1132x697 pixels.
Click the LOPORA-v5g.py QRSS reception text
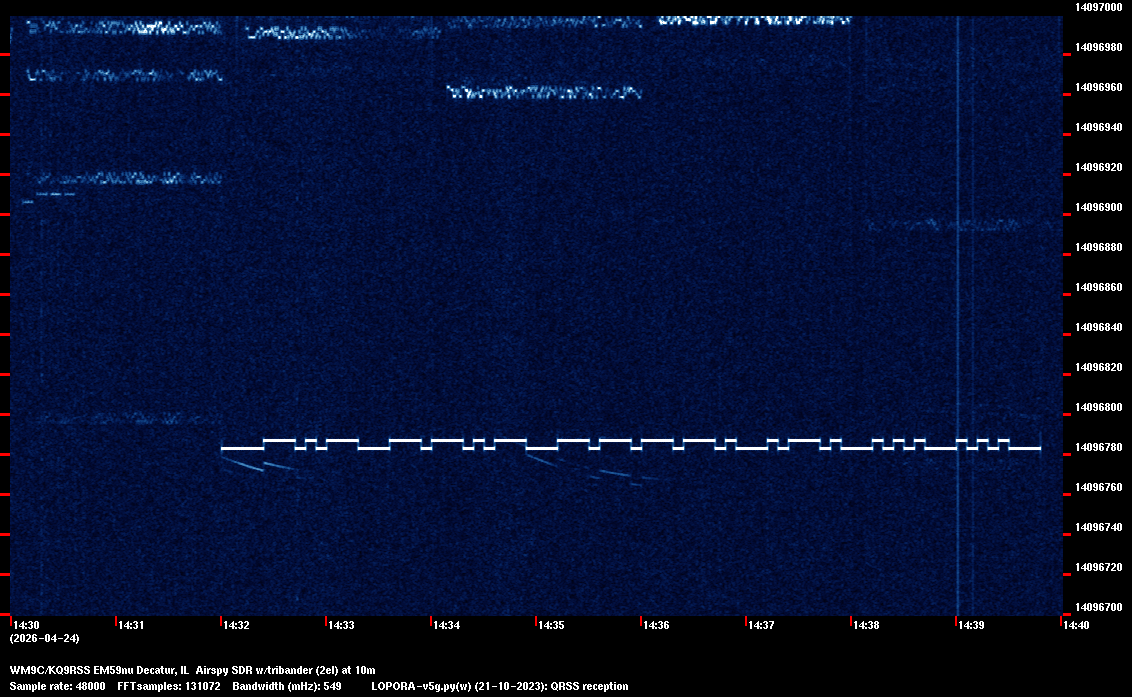[x=499, y=686]
